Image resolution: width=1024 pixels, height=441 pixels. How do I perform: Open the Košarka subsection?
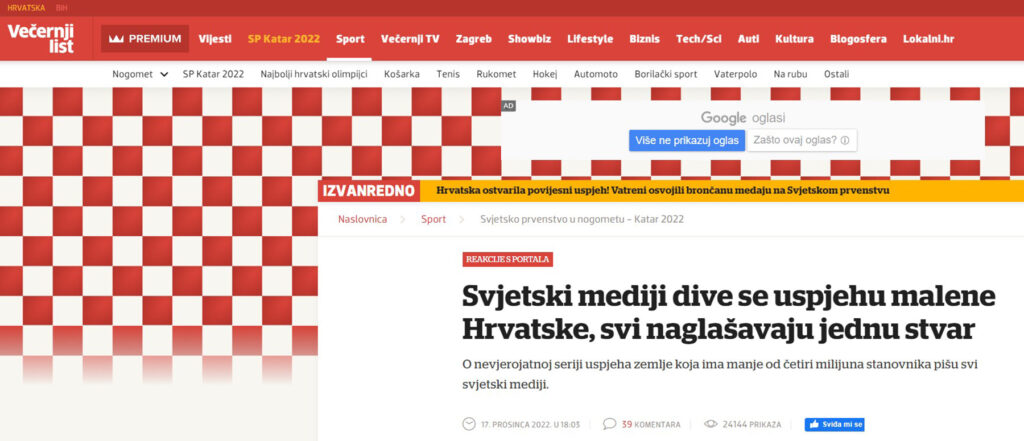click(x=402, y=74)
